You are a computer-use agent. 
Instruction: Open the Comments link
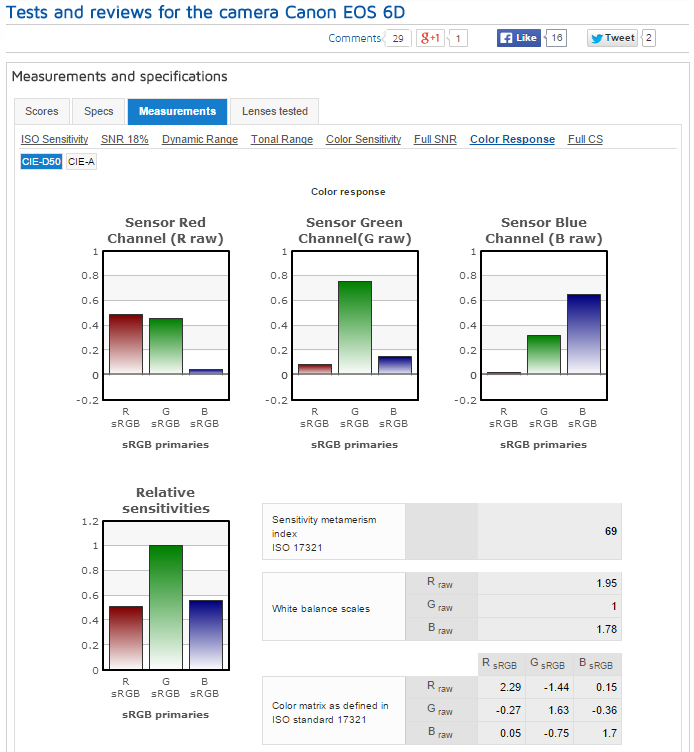354,38
